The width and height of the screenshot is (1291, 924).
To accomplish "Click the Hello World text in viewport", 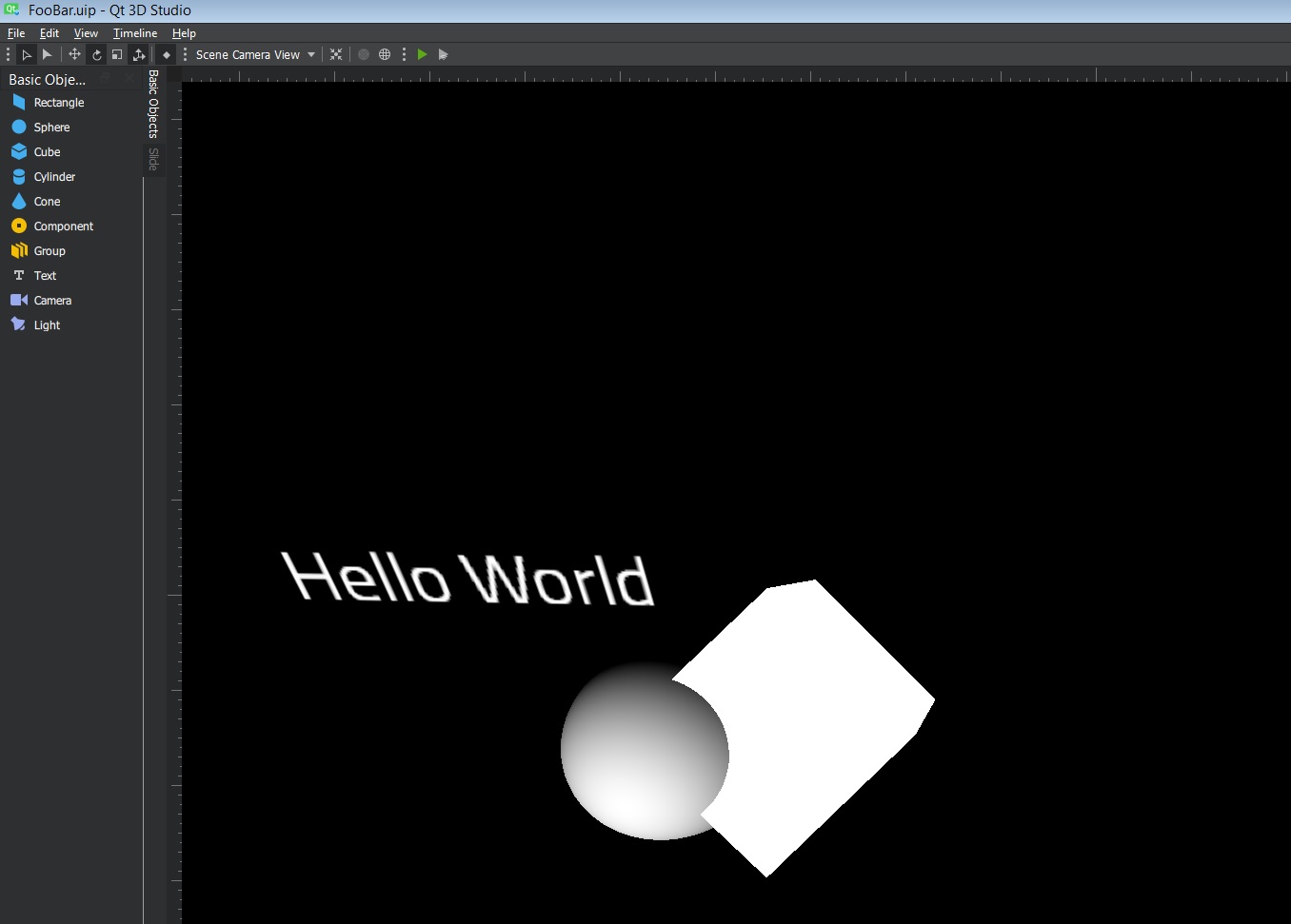I will 467,579.
